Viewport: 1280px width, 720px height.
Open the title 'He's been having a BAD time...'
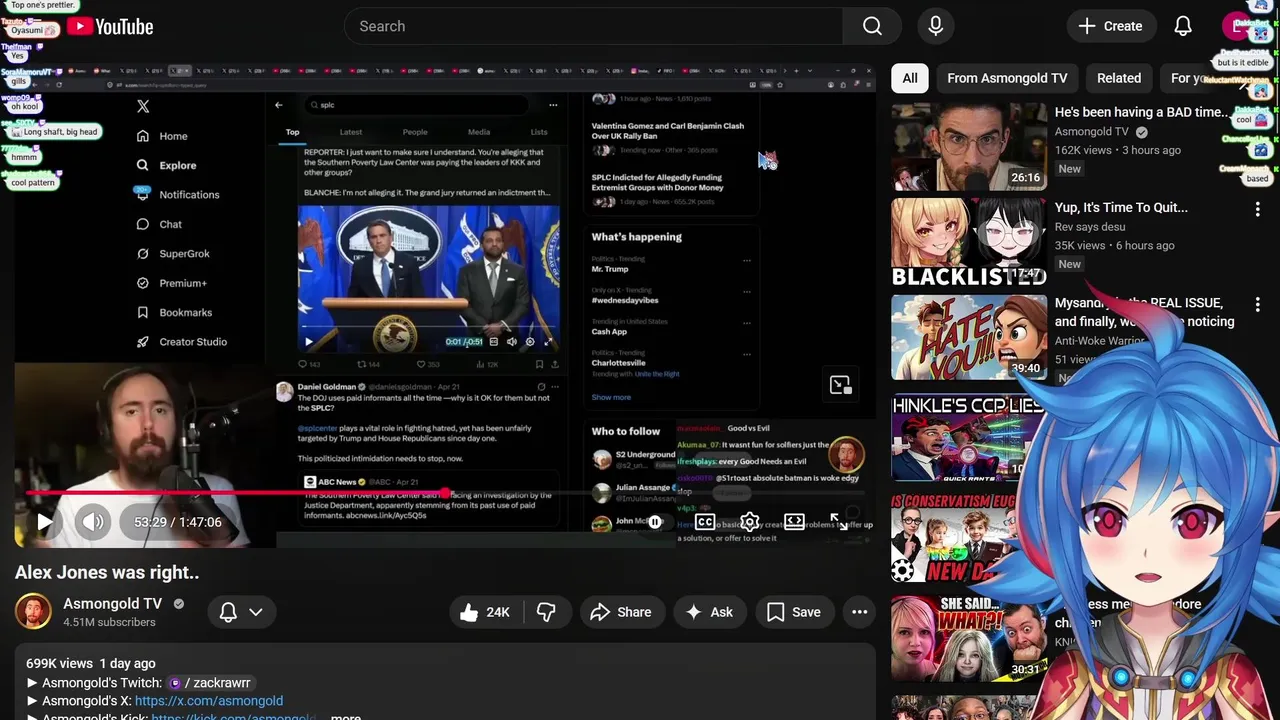(1142, 112)
